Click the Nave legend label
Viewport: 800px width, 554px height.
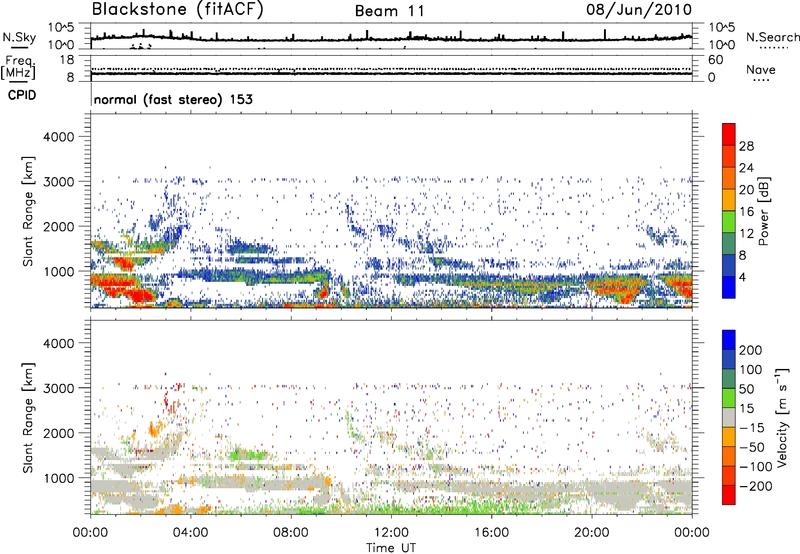(x=761, y=69)
